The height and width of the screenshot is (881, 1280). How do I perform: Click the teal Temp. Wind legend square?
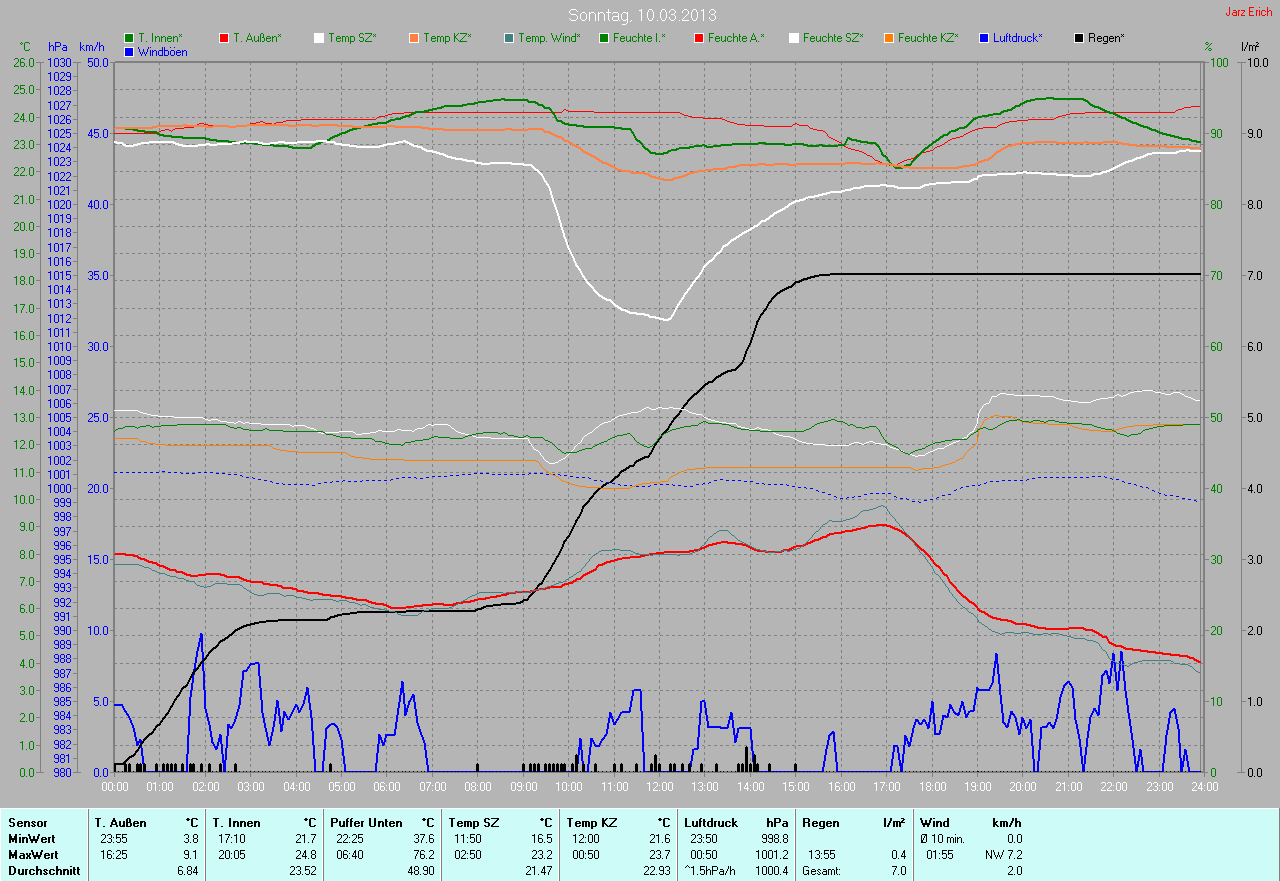click(x=509, y=38)
